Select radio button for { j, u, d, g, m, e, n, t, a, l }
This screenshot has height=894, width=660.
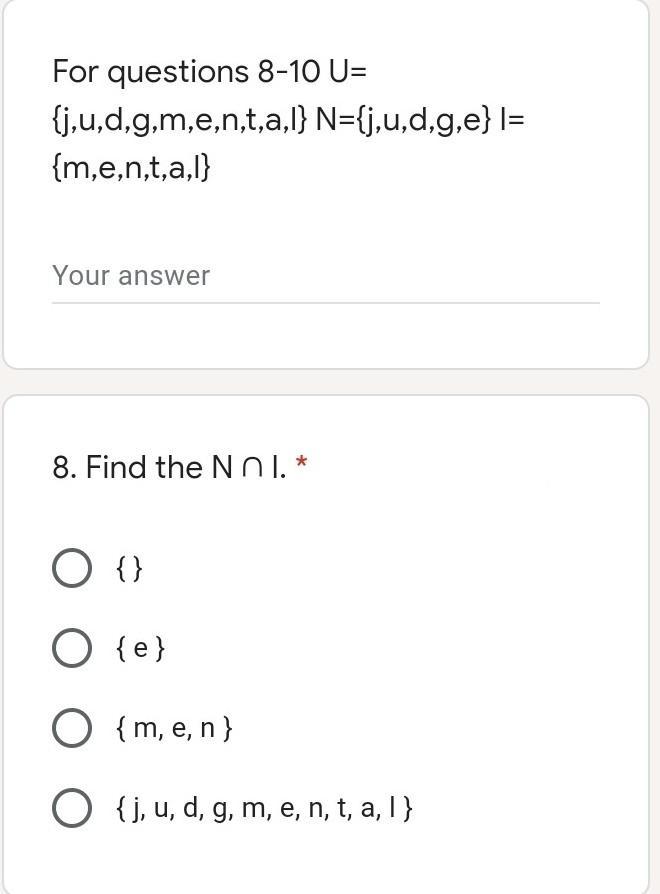tap(71, 807)
